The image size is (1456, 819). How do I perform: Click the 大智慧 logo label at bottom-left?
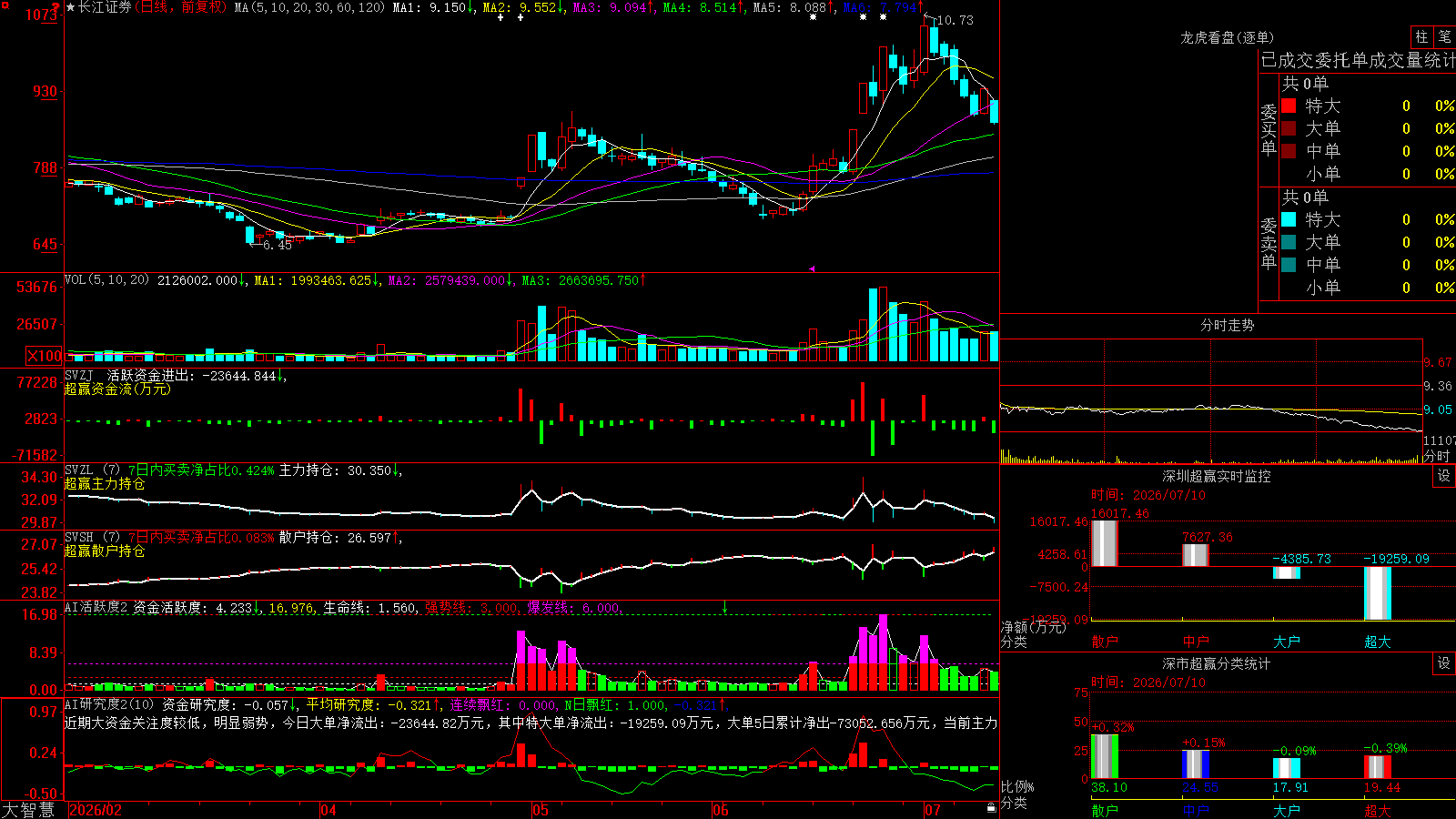pos(28,810)
